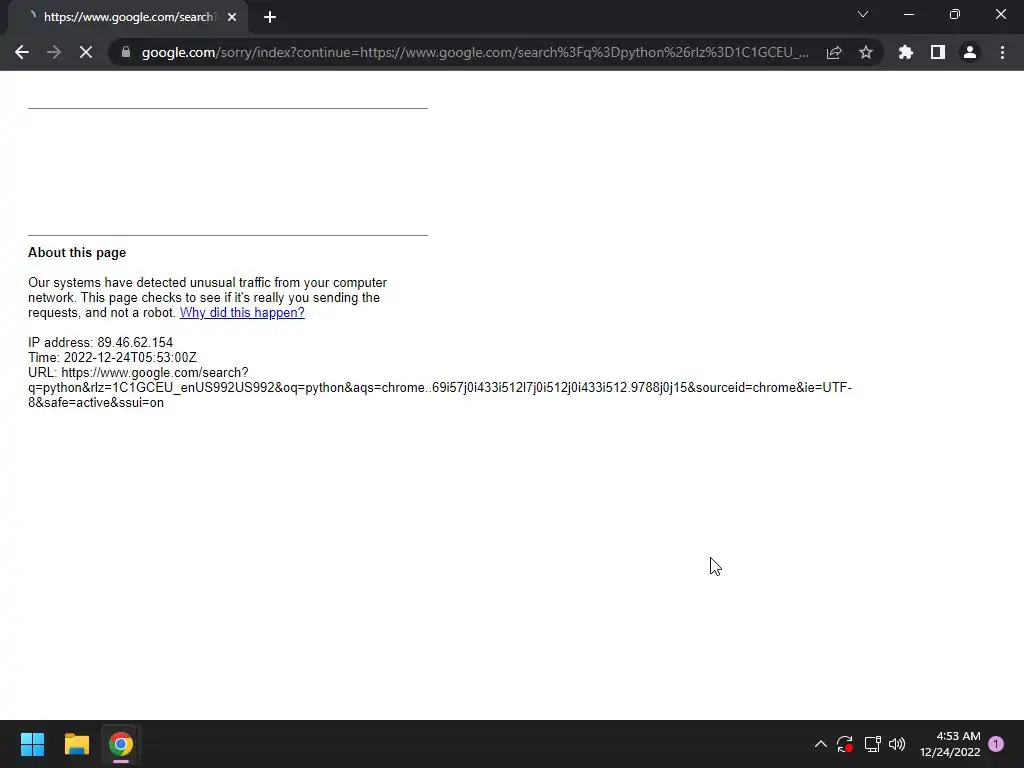View site information lock icon

pos(126,52)
